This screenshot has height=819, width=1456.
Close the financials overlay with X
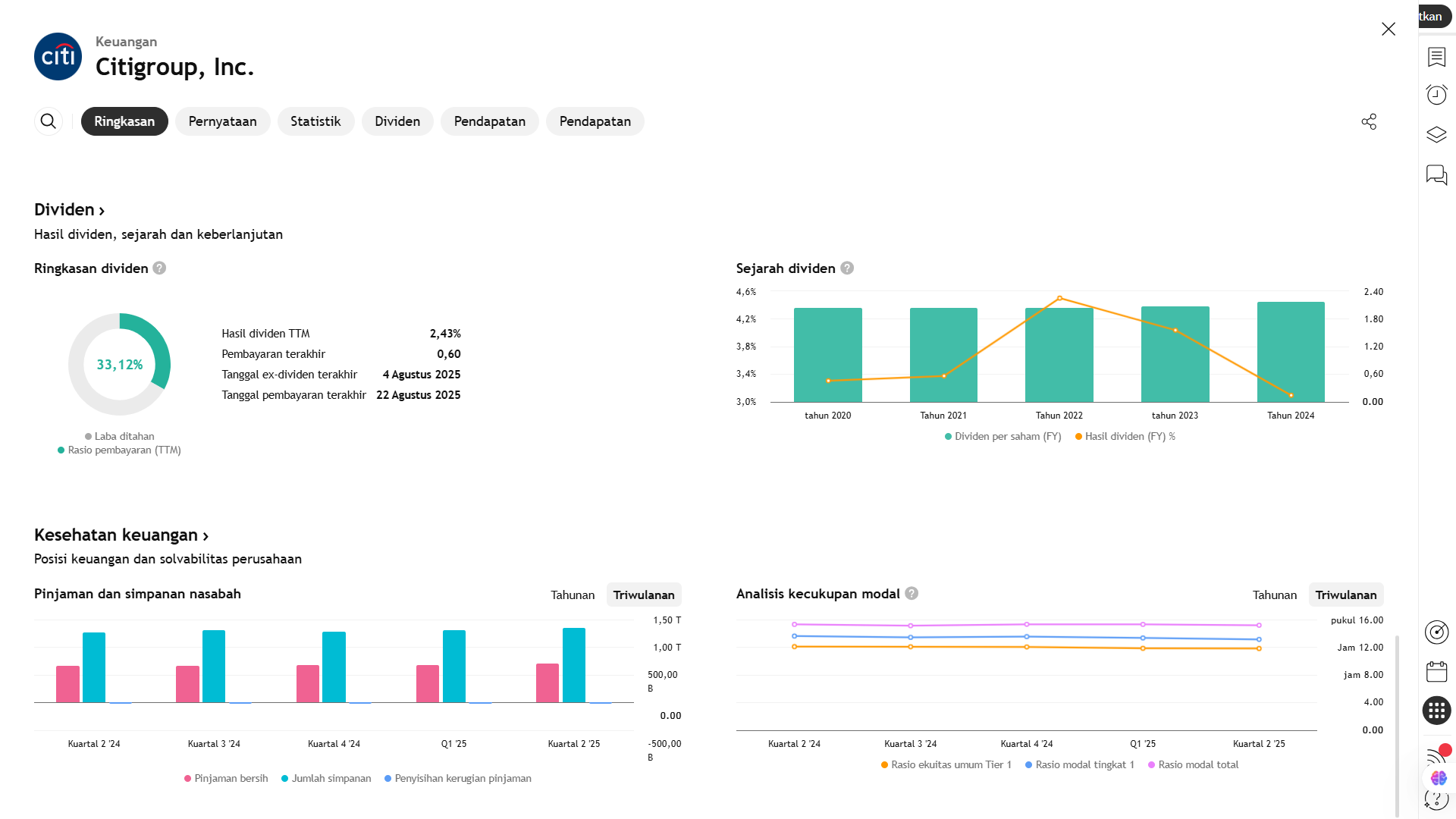coord(1388,29)
